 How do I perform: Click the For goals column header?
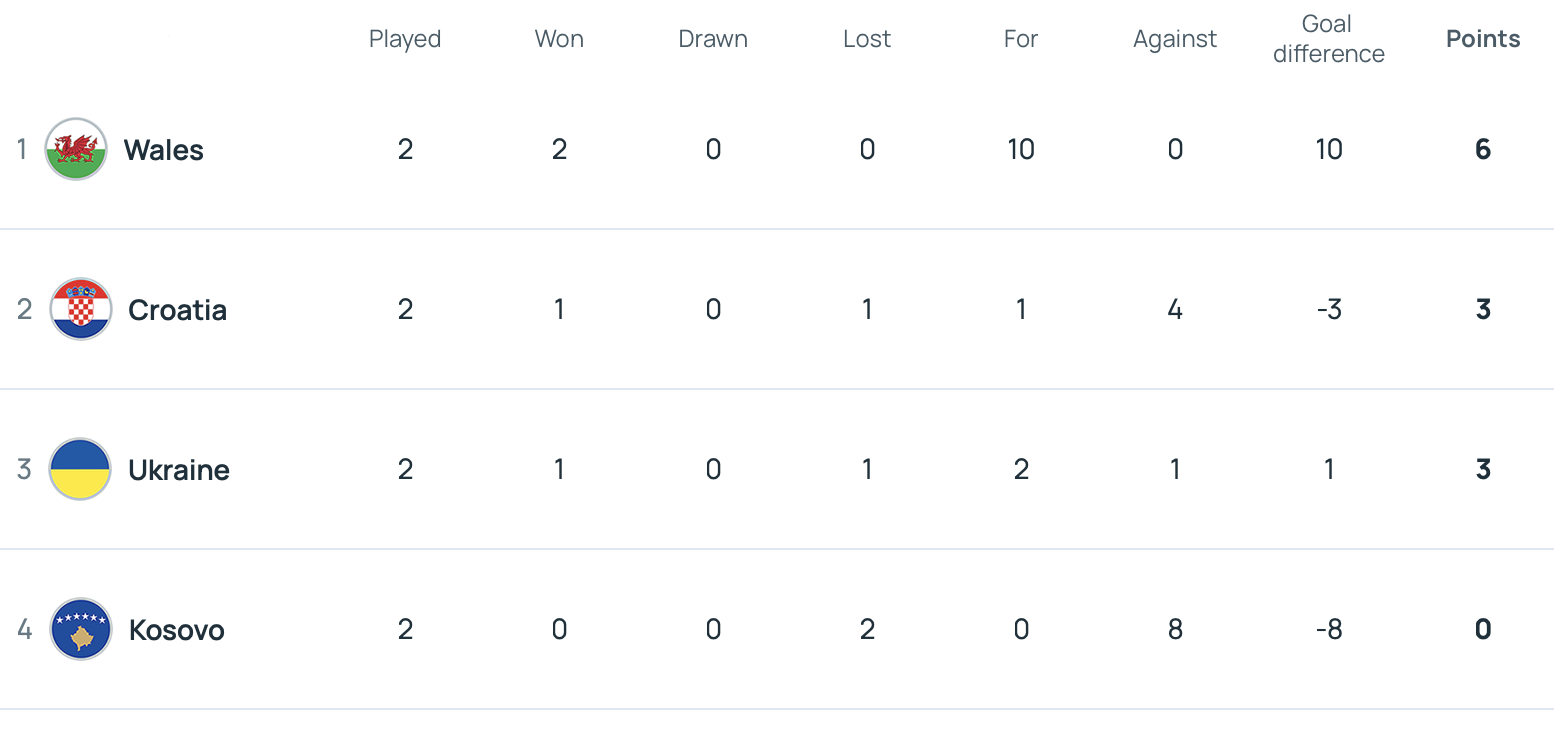(1021, 39)
